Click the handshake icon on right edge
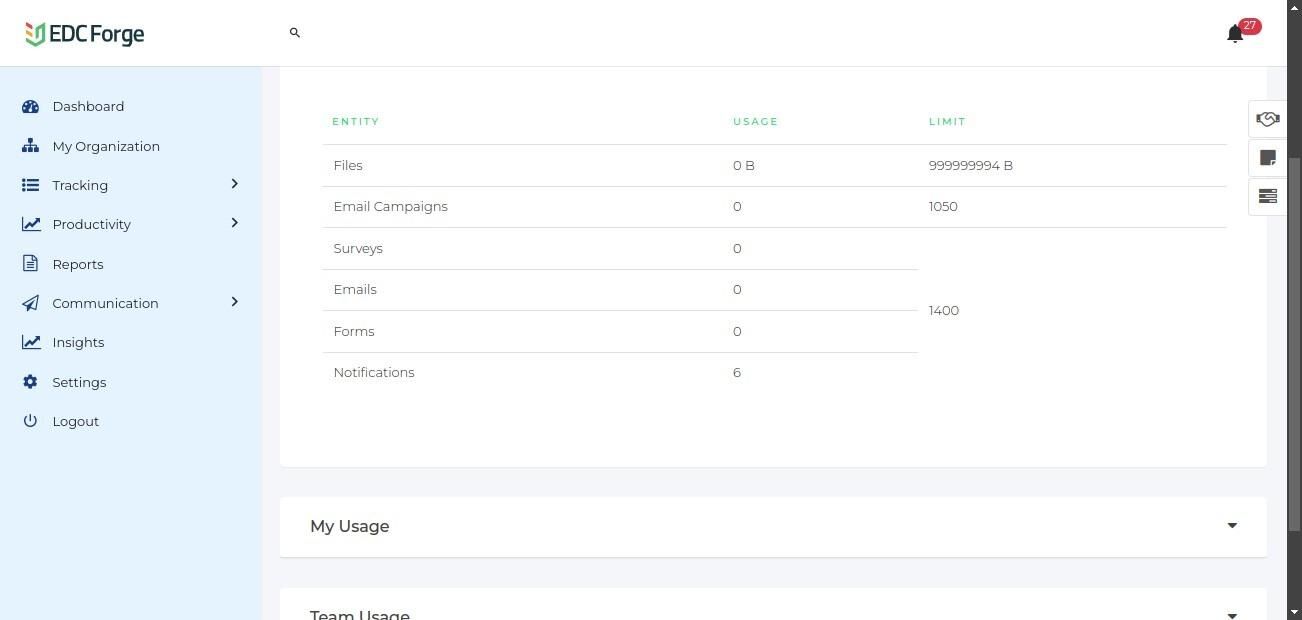 coord(1267,120)
